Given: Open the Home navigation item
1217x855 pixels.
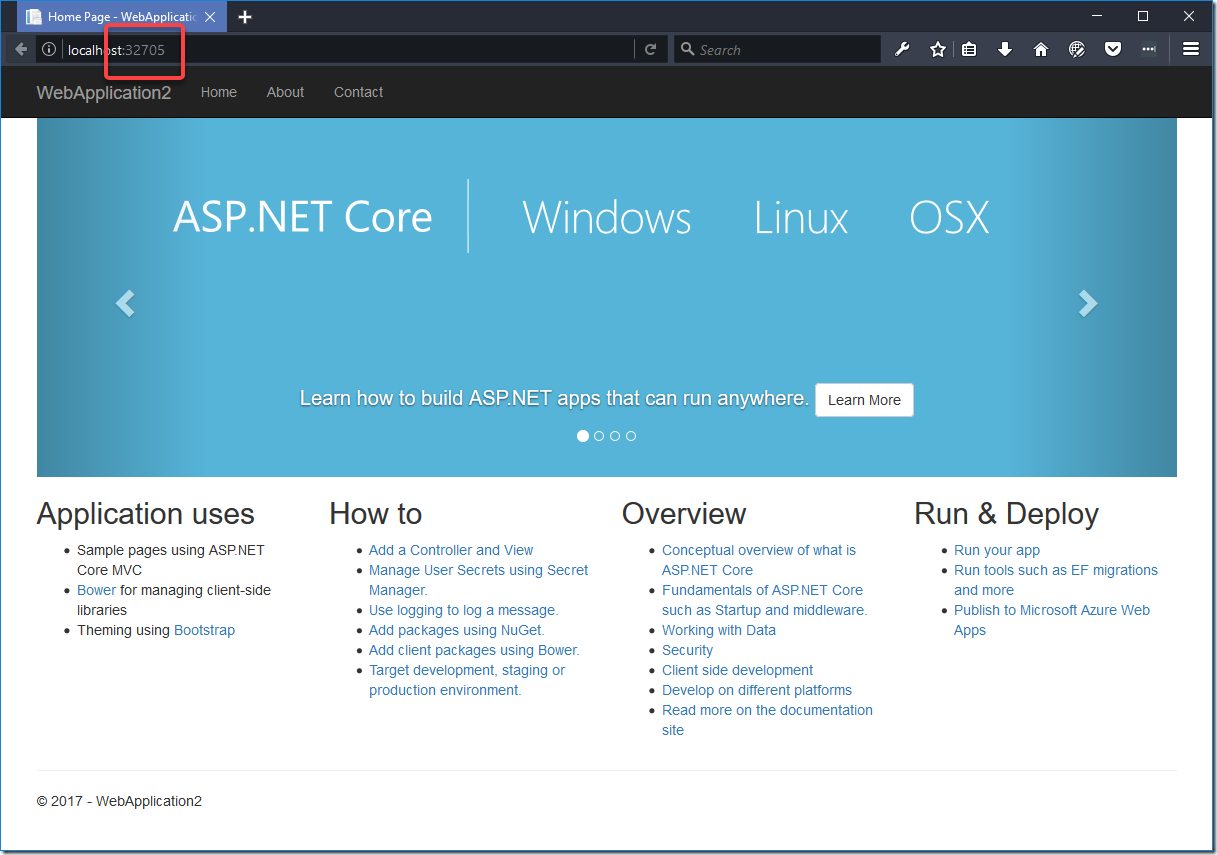Looking at the screenshot, I should point(219,92).
